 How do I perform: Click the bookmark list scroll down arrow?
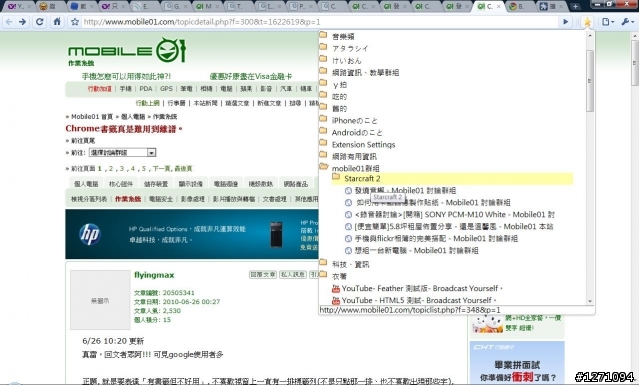(x=590, y=301)
